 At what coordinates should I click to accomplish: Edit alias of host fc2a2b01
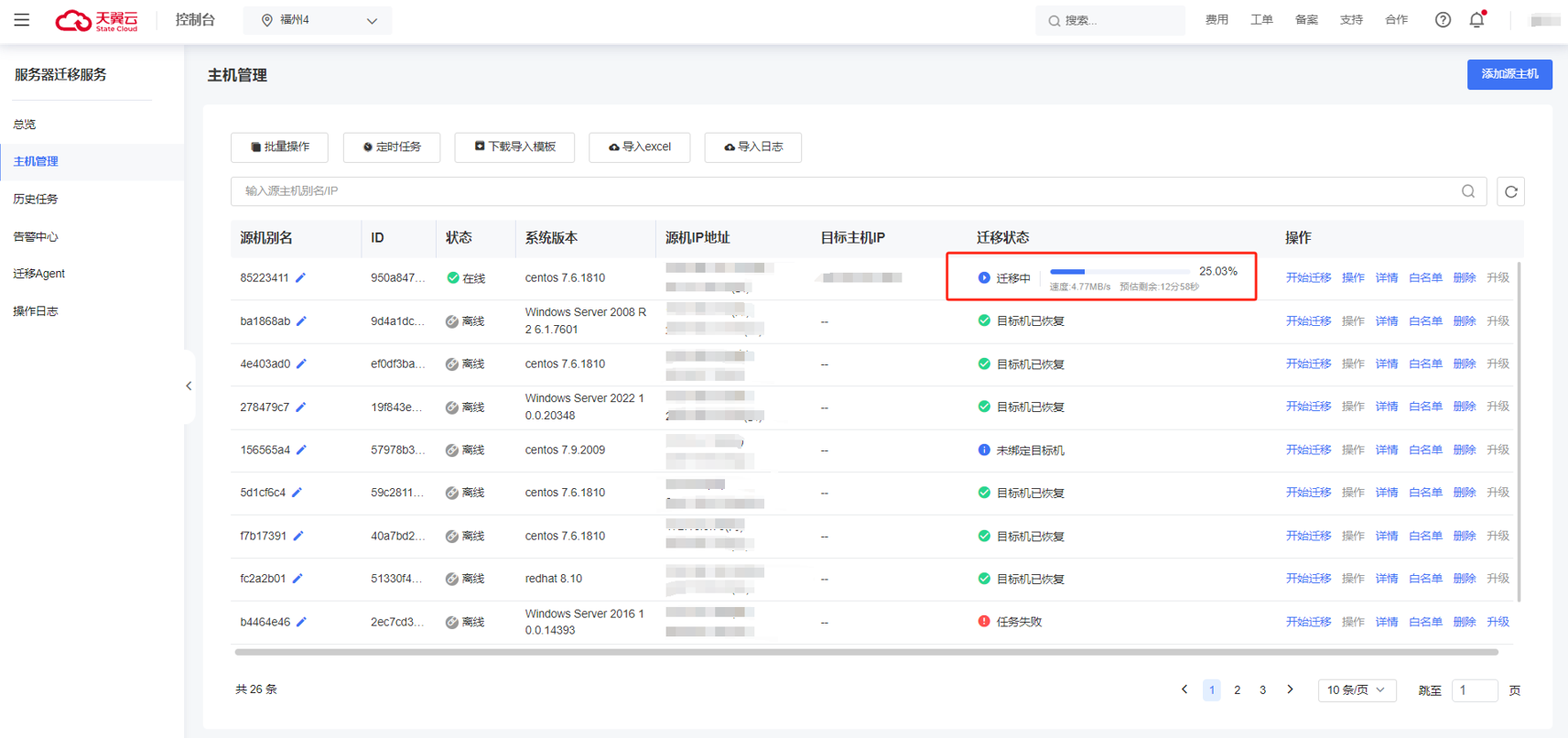[297, 579]
